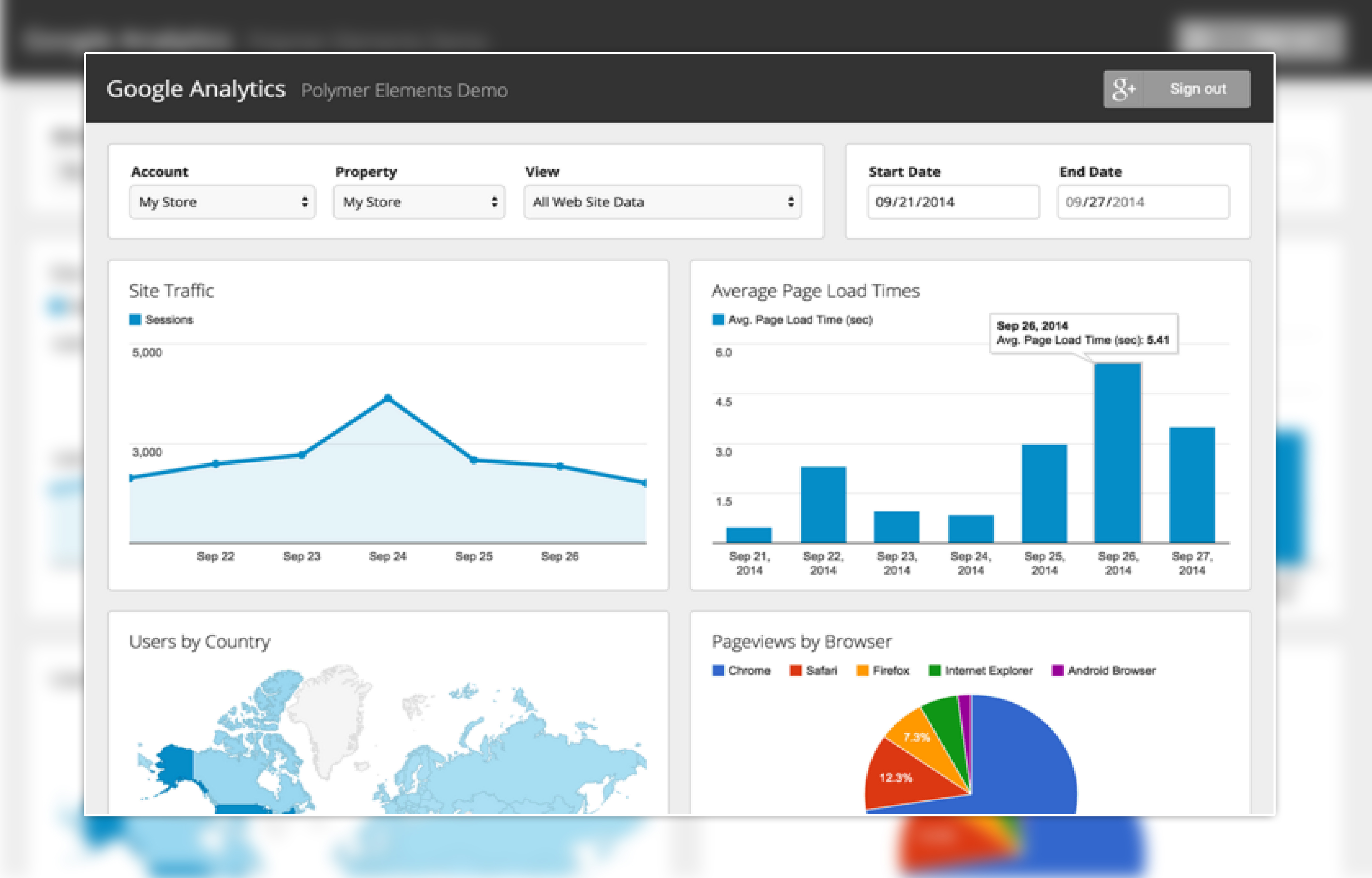The width and height of the screenshot is (1372, 878).
Task: Expand the View selector All Web Site Data
Action: [662, 202]
